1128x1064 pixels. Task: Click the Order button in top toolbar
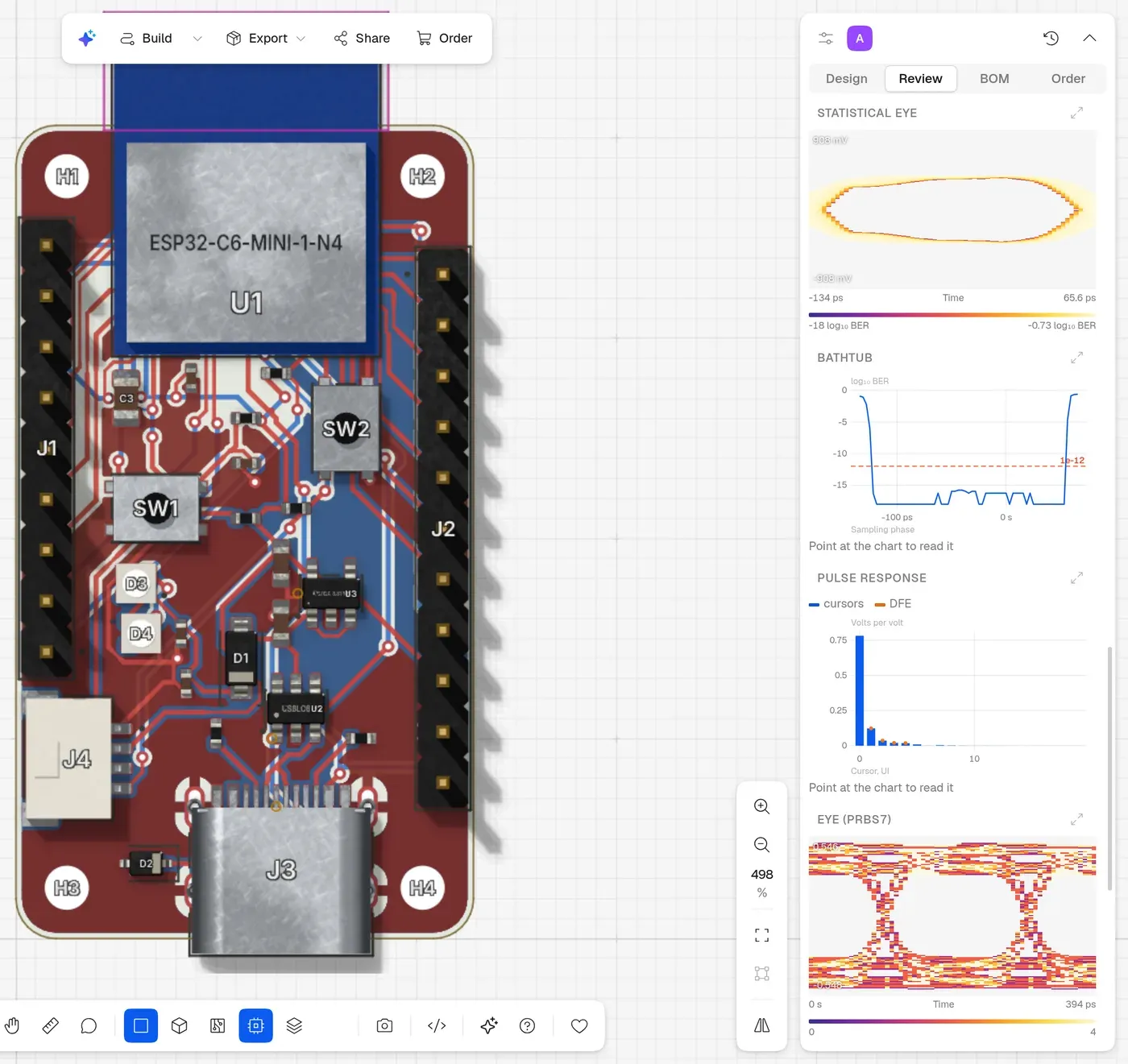click(445, 38)
